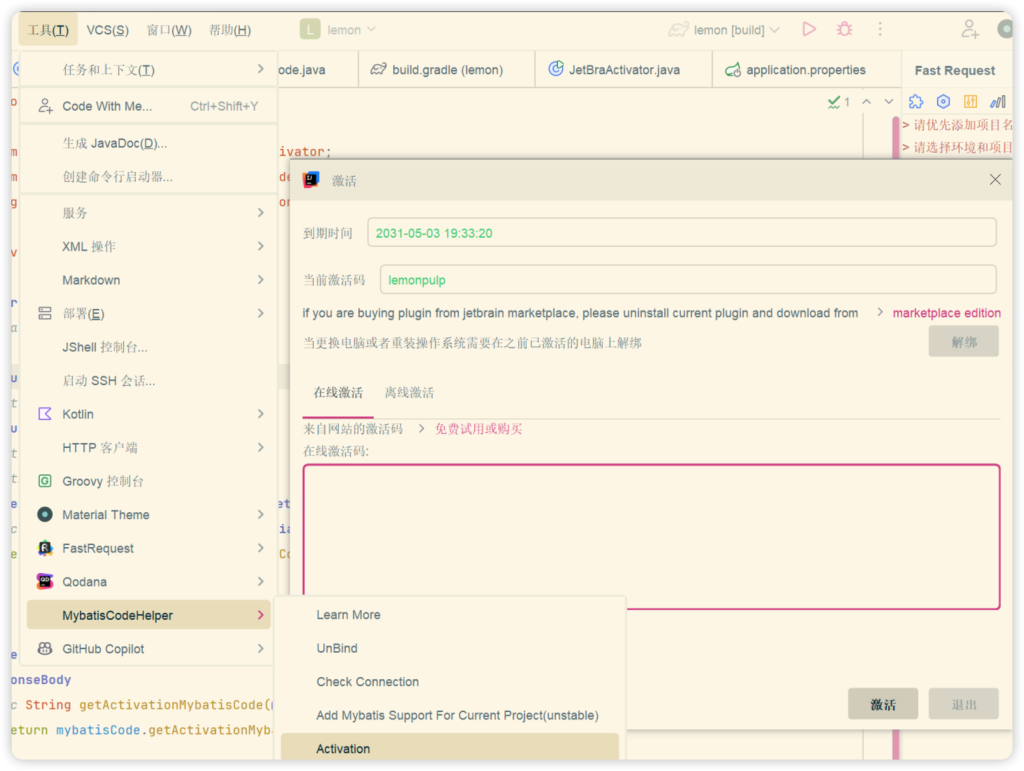This screenshot has height=771, width=1024.
Task: Click the Kotlin icon in menu
Action: tap(44, 414)
